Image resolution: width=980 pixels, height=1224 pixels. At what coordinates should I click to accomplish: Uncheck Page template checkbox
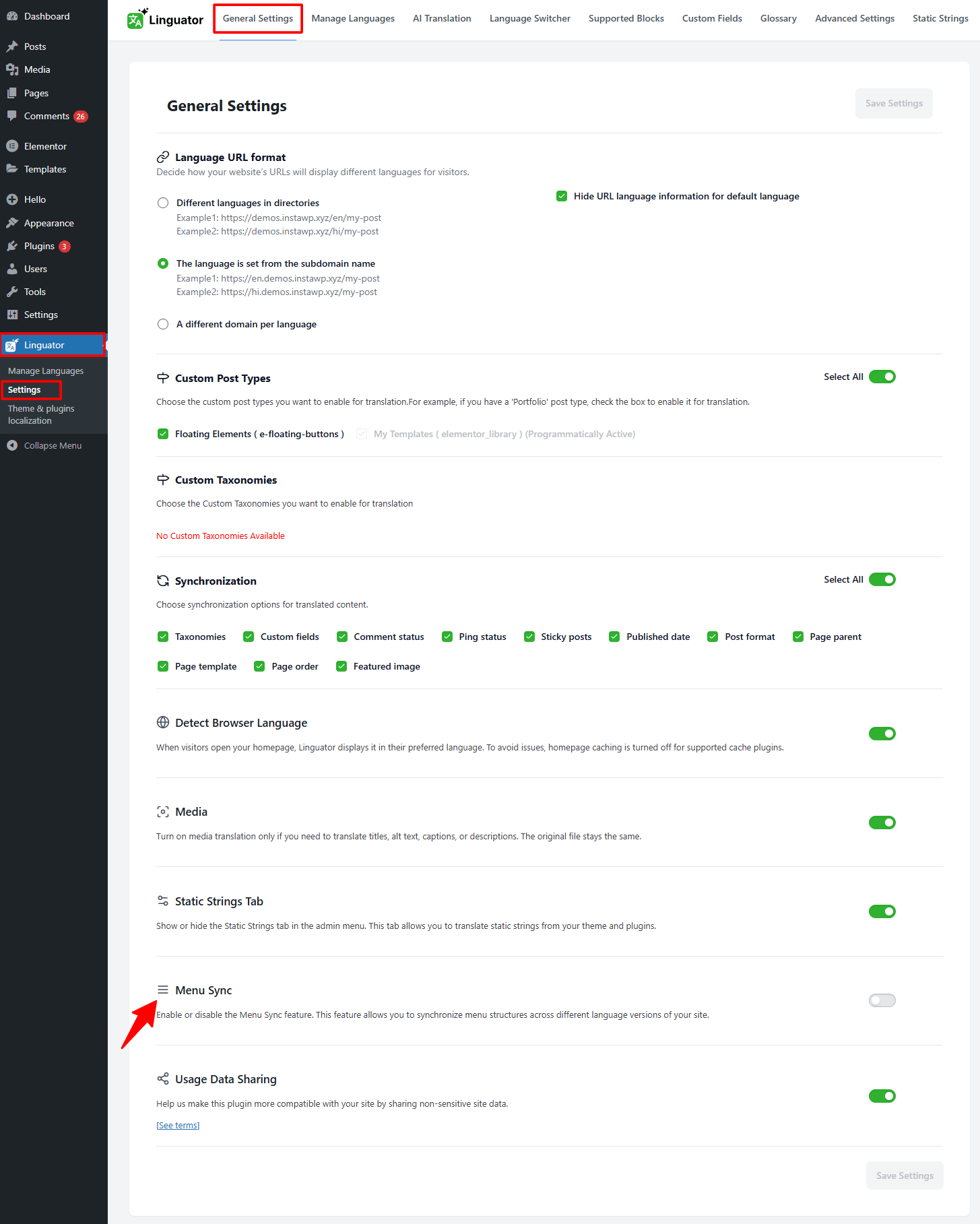(163, 666)
